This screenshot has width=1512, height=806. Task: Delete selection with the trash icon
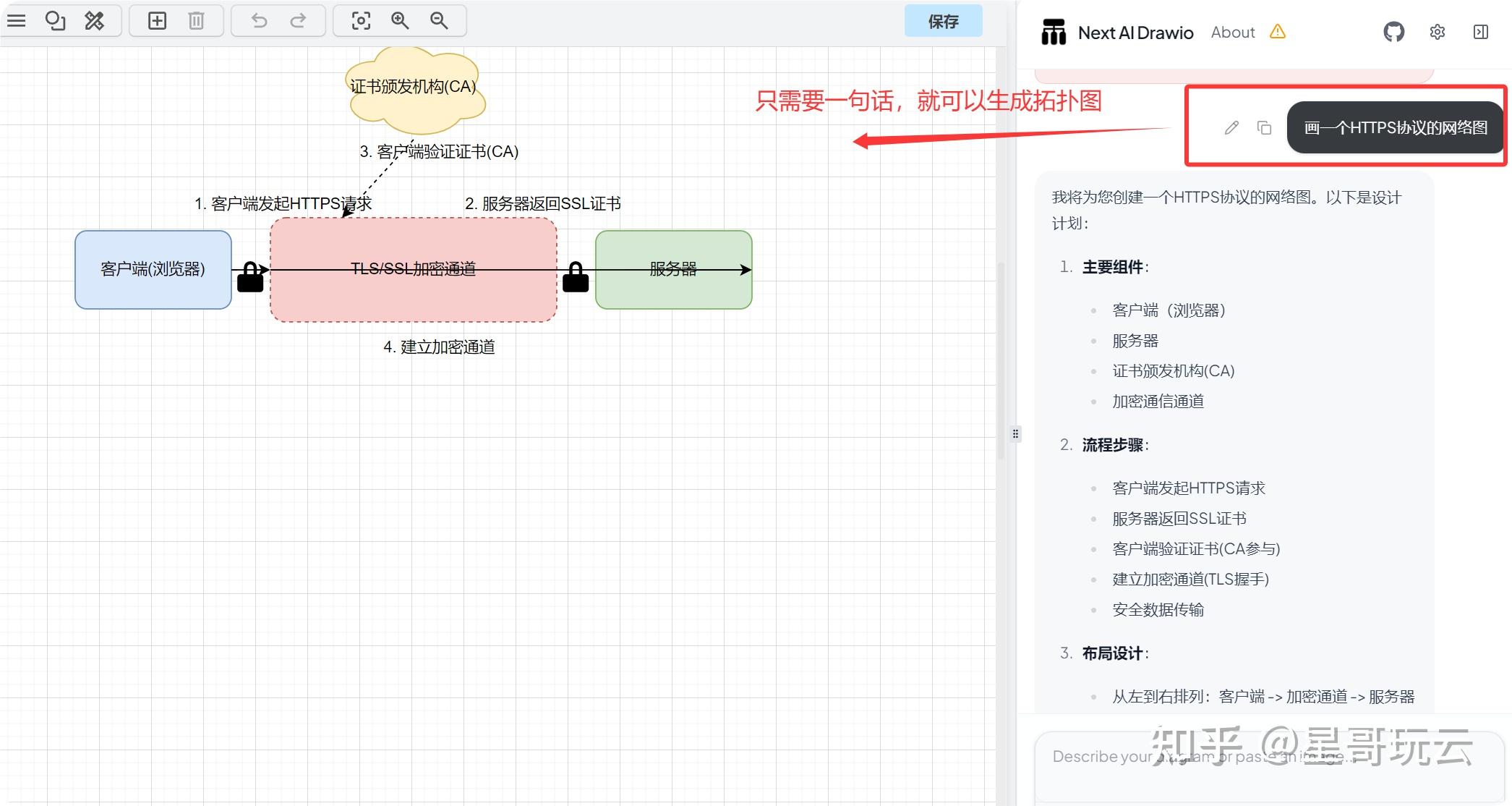point(195,20)
